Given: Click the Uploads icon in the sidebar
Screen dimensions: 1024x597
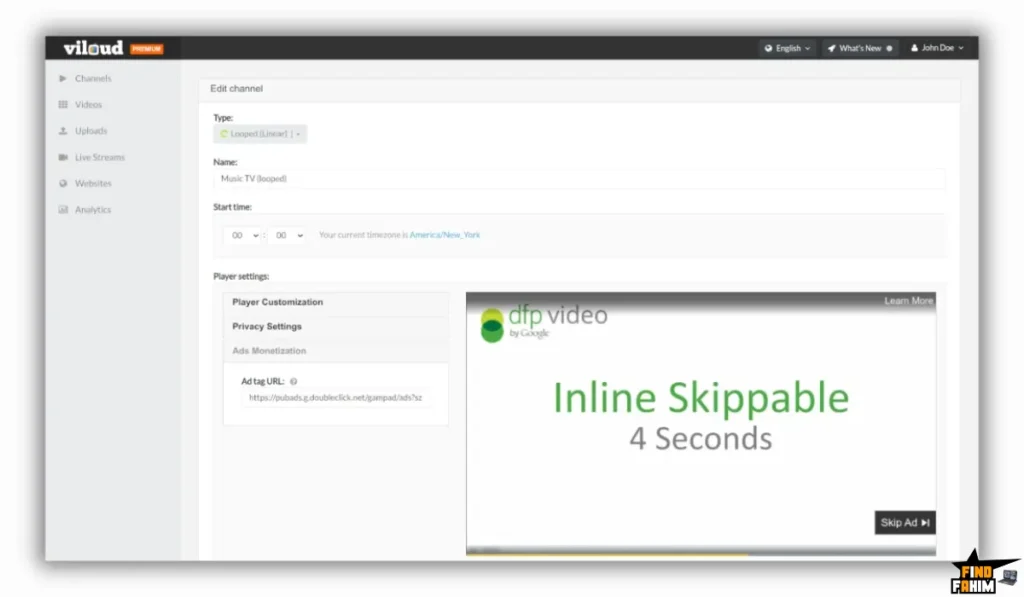Looking at the screenshot, I should pos(62,130).
